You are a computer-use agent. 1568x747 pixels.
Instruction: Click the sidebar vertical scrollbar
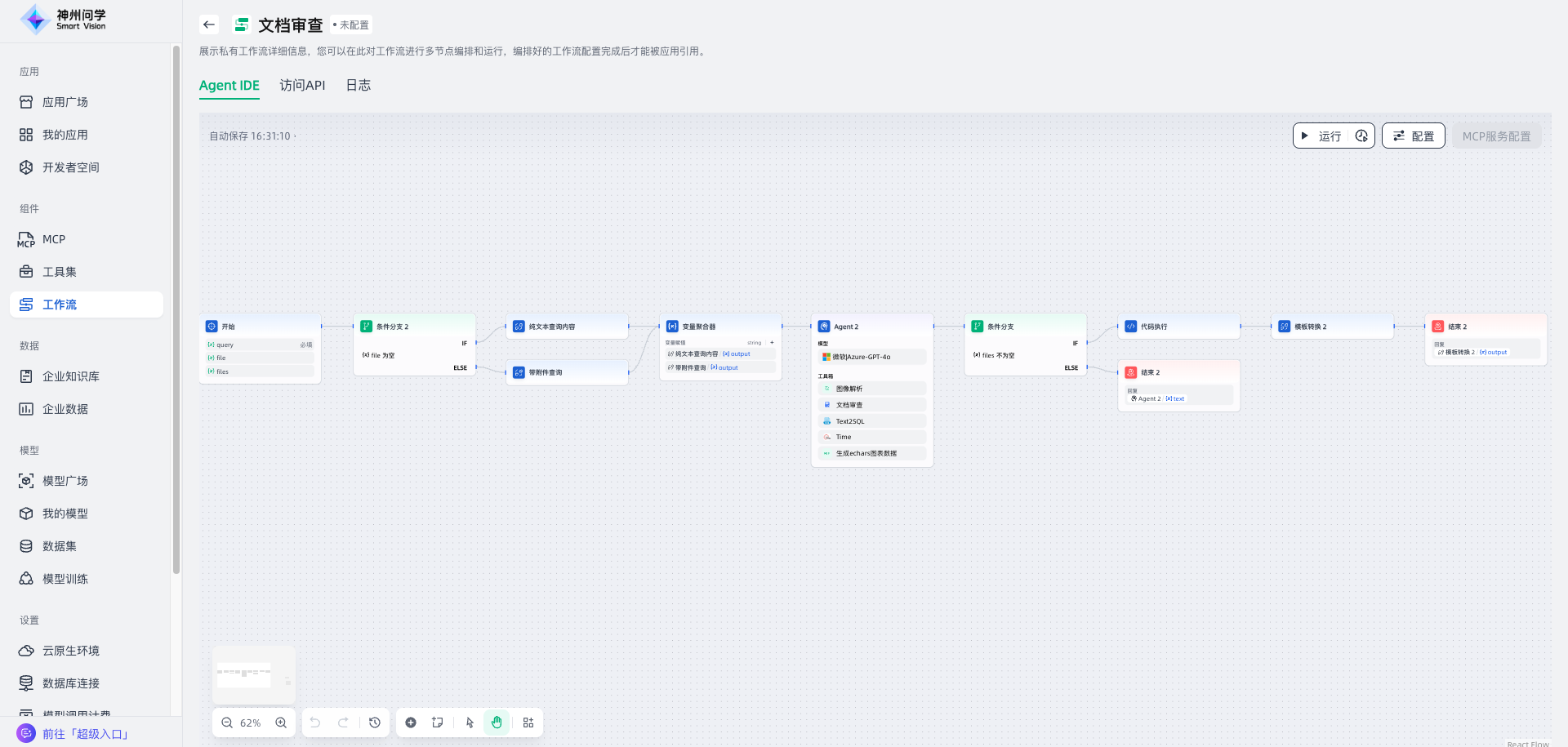(176, 310)
